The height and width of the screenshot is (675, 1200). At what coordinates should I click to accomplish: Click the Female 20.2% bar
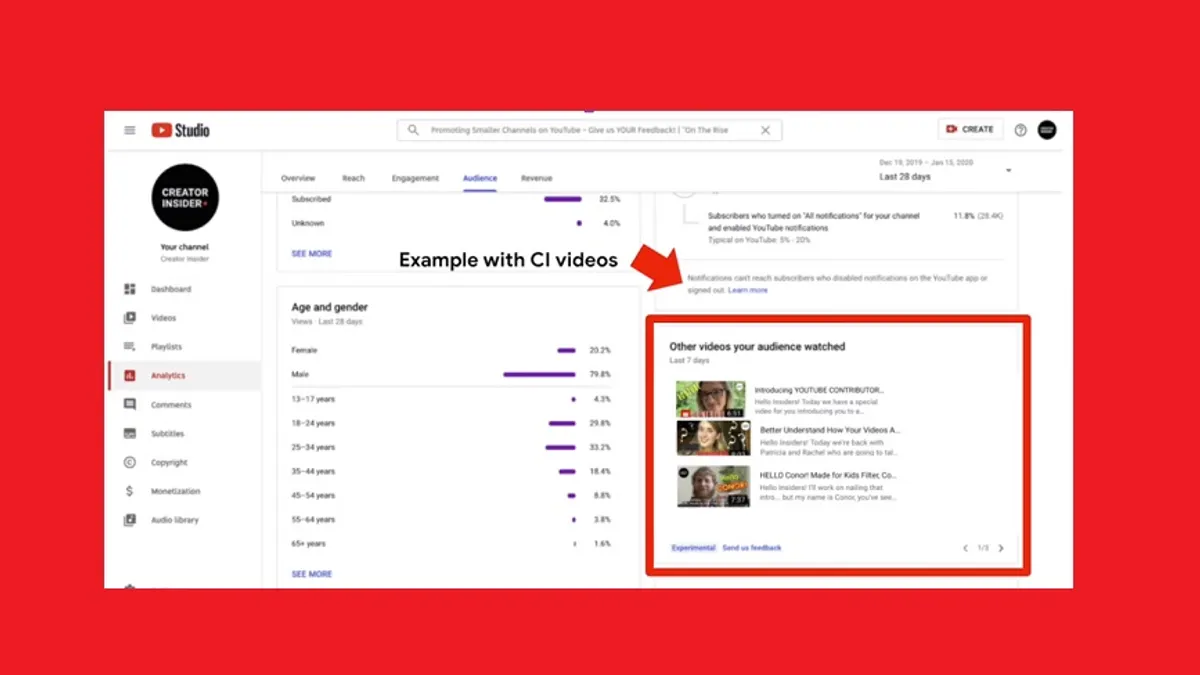point(566,351)
